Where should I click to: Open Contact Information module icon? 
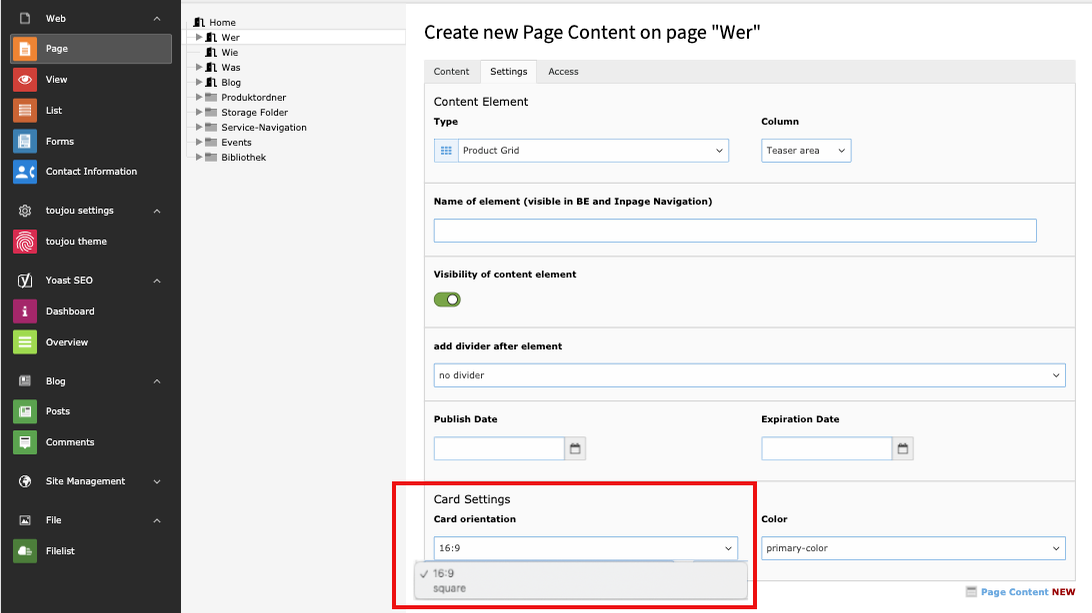tap(25, 172)
